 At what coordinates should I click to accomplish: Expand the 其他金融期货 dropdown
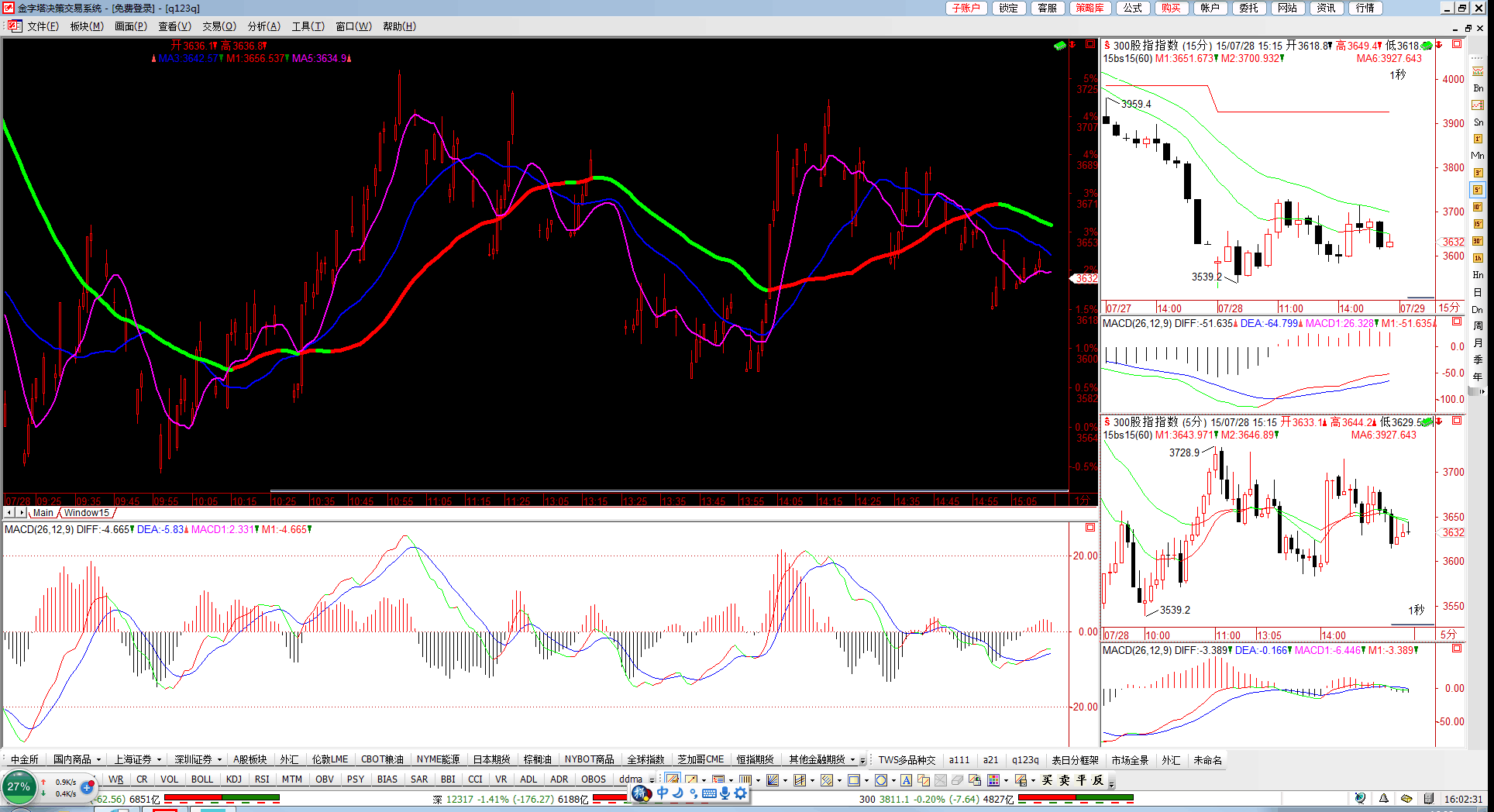coord(852,760)
